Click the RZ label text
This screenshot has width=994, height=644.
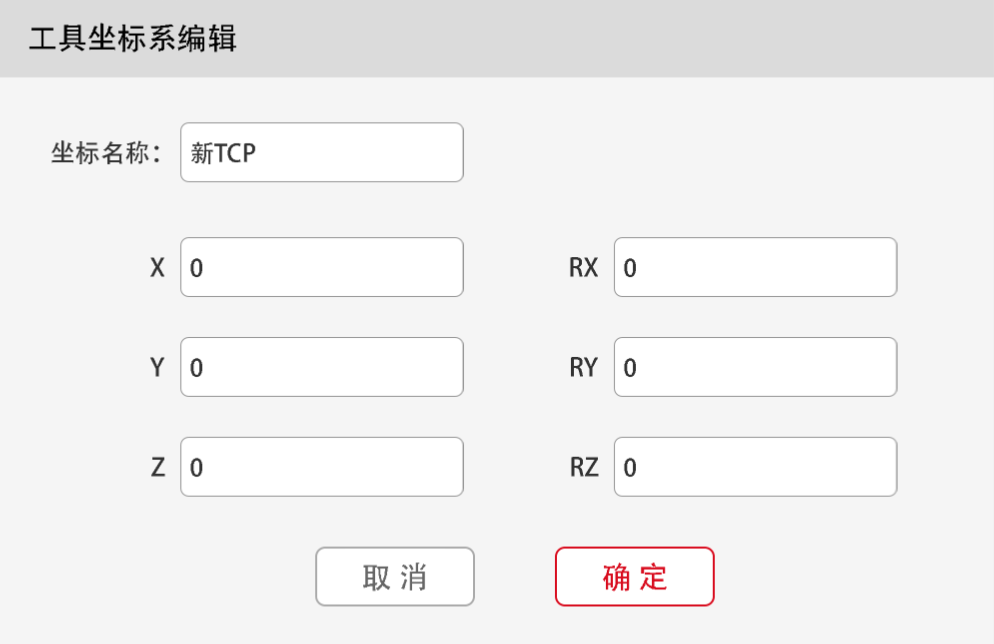(583, 468)
